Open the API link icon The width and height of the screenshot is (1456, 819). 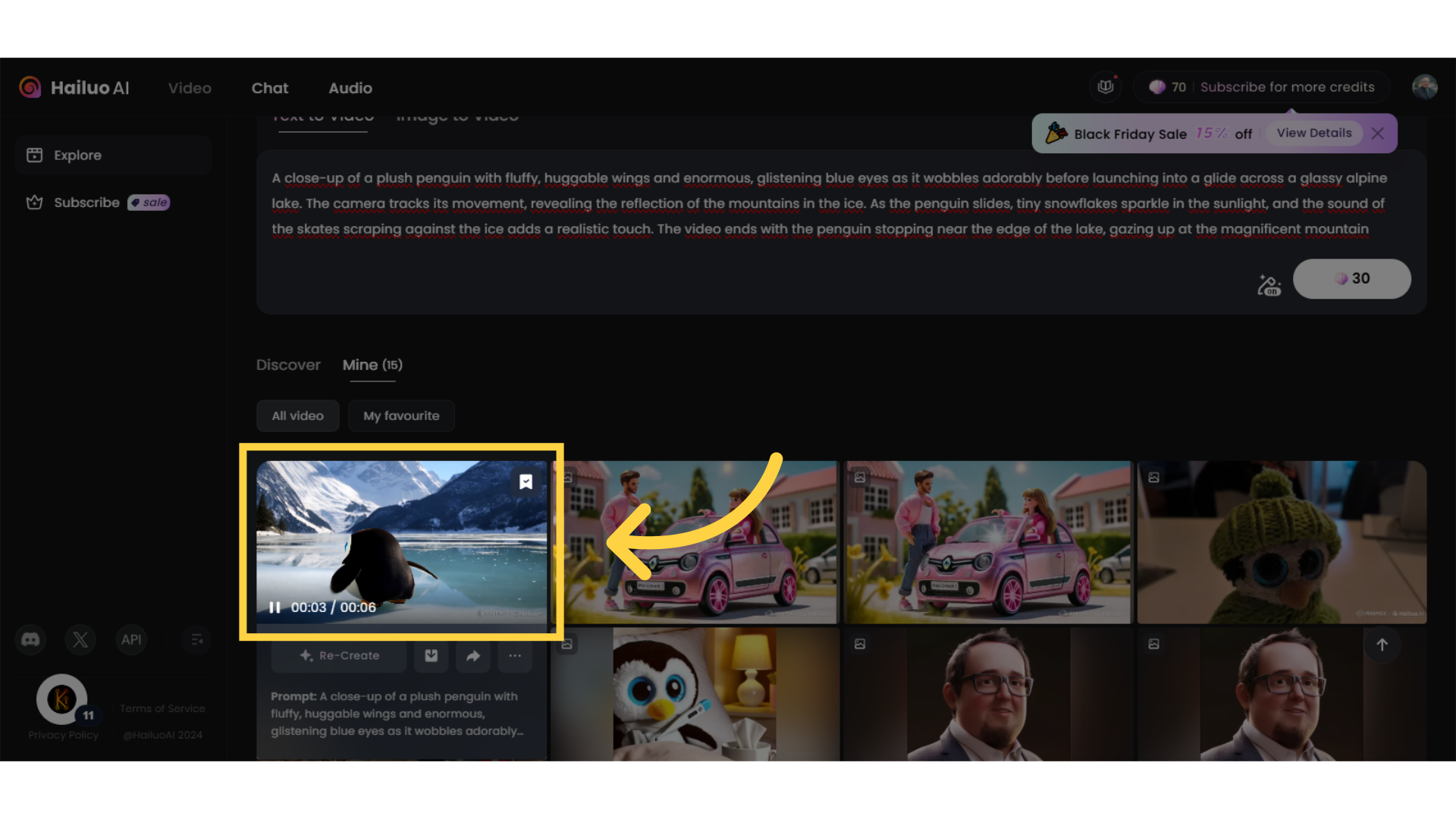[131, 640]
